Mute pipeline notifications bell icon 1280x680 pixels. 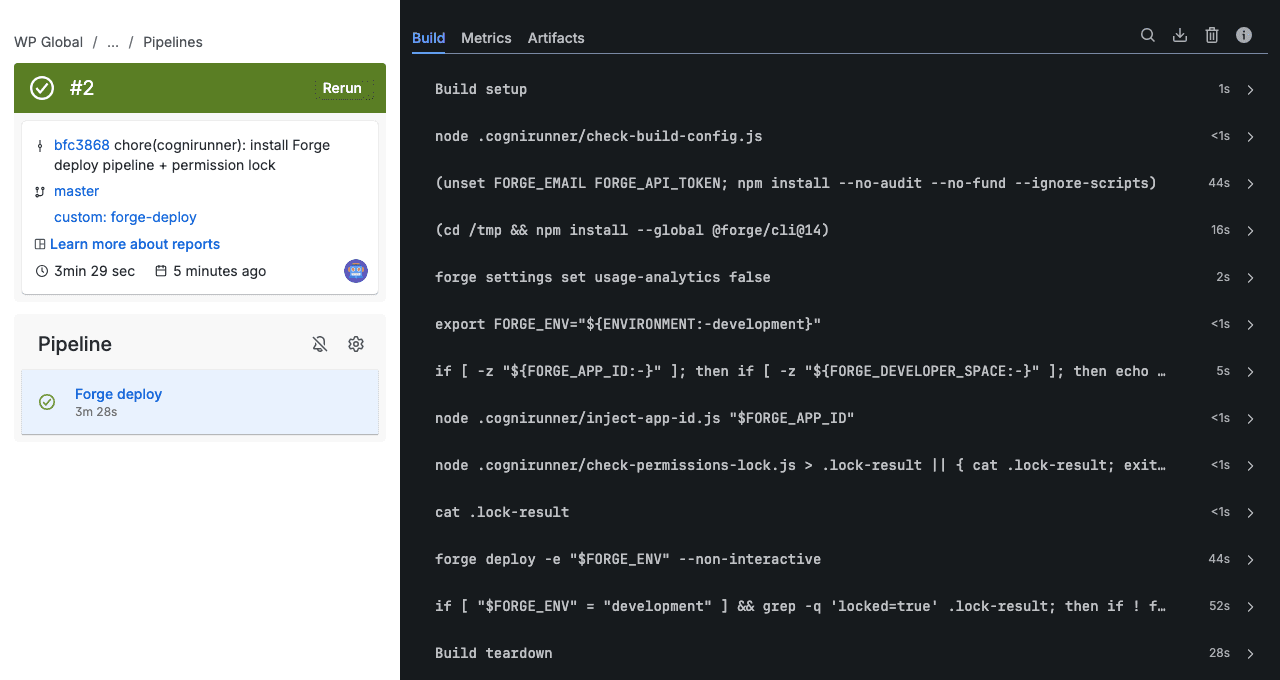320,344
